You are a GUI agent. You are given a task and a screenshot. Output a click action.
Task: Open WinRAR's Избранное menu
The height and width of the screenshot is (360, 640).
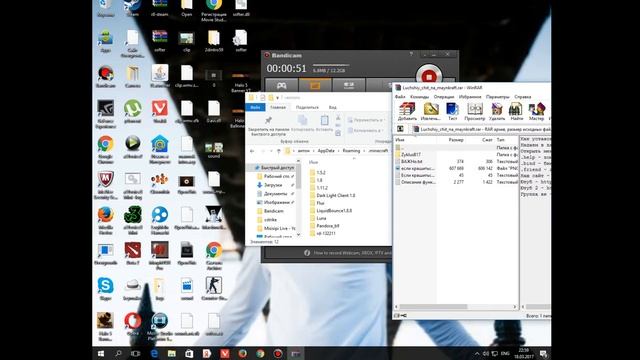(470, 97)
